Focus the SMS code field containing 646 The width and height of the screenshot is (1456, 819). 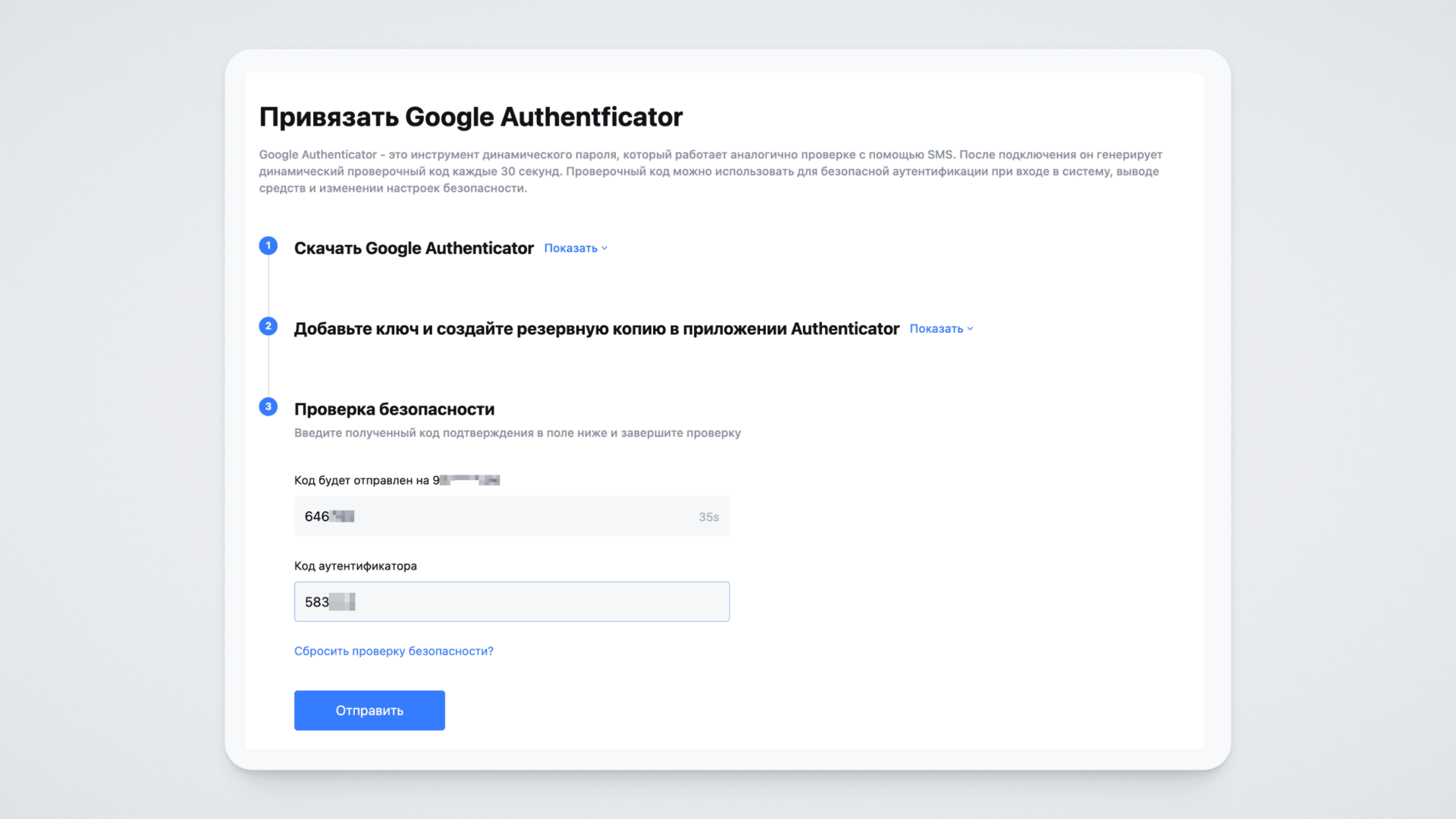(493, 516)
